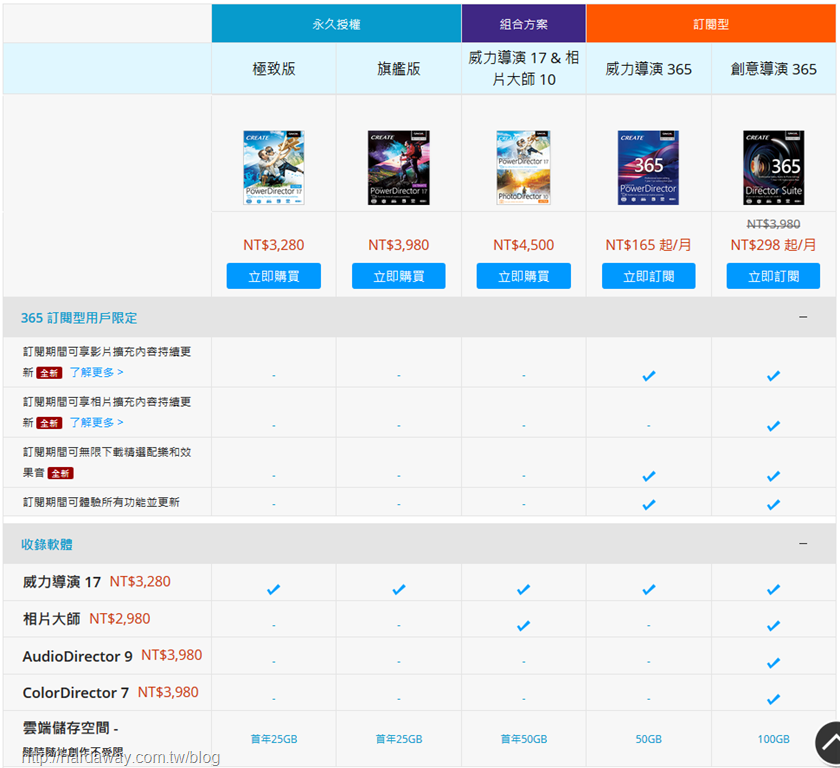Click 立即購買 under the 旗艦版 NT$3,980 price
840x768 pixels.
click(x=399, y=276)
